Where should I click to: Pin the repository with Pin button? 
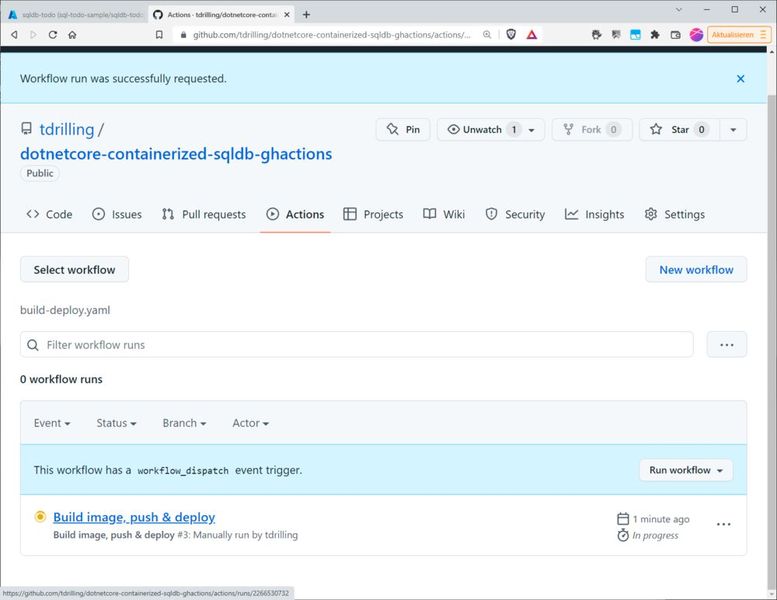tap(403, 130)
